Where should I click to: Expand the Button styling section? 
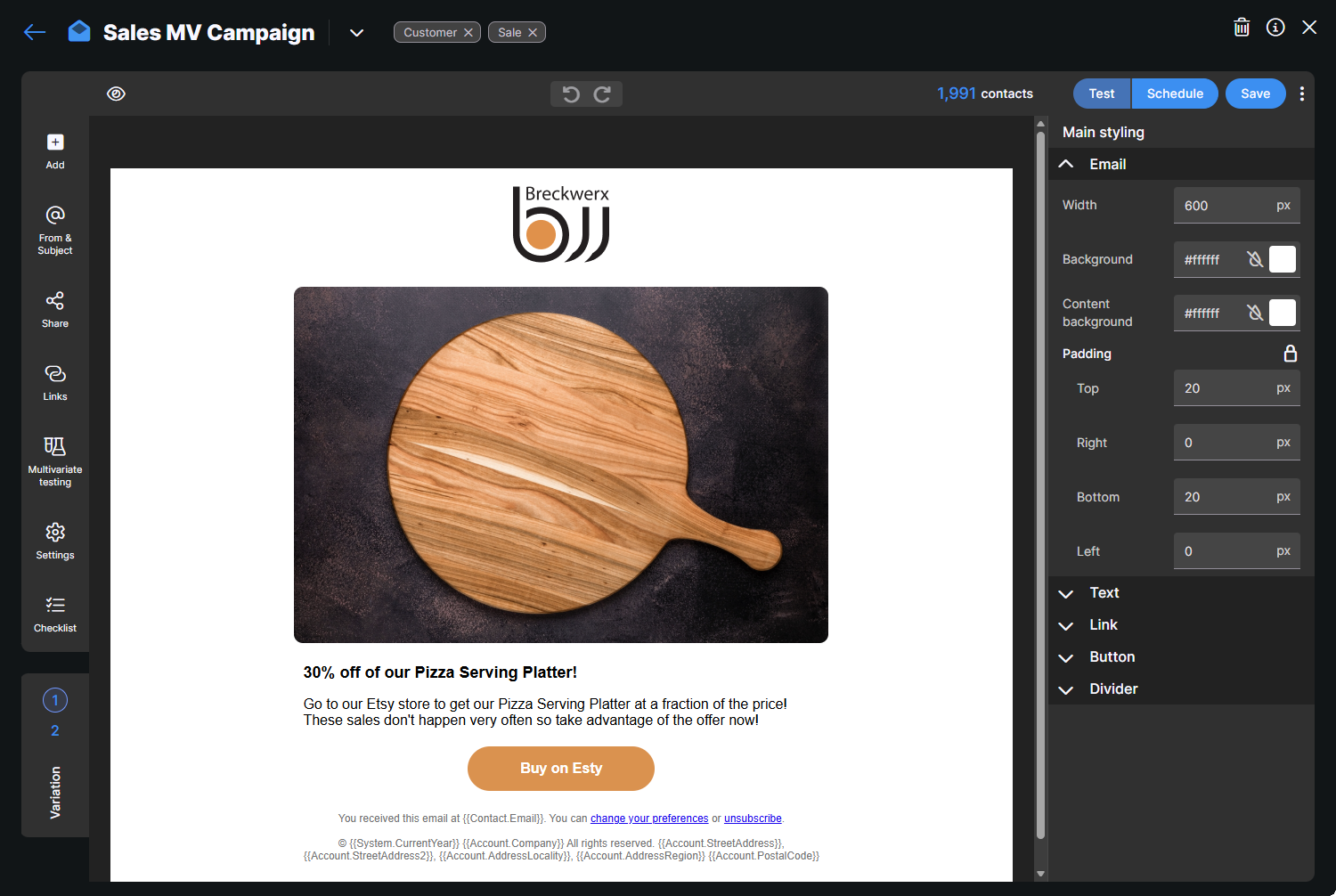[x=1112, y=657]
